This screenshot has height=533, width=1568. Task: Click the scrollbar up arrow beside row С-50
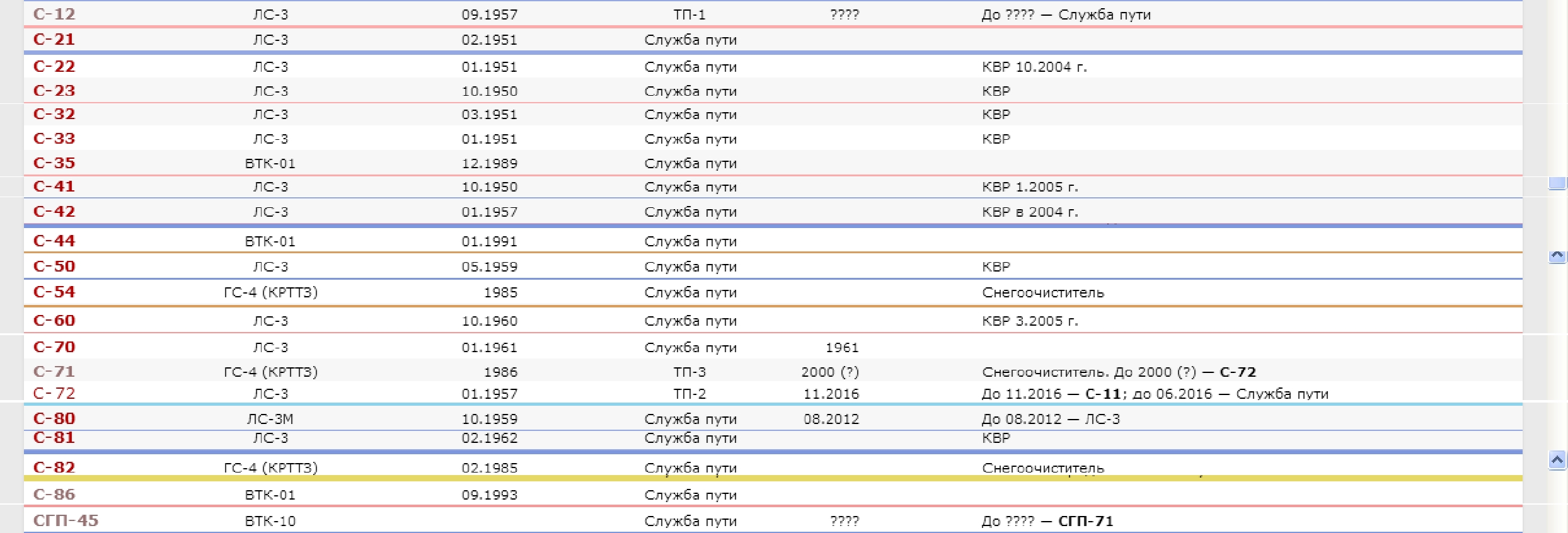click(x=1557, y=256)
